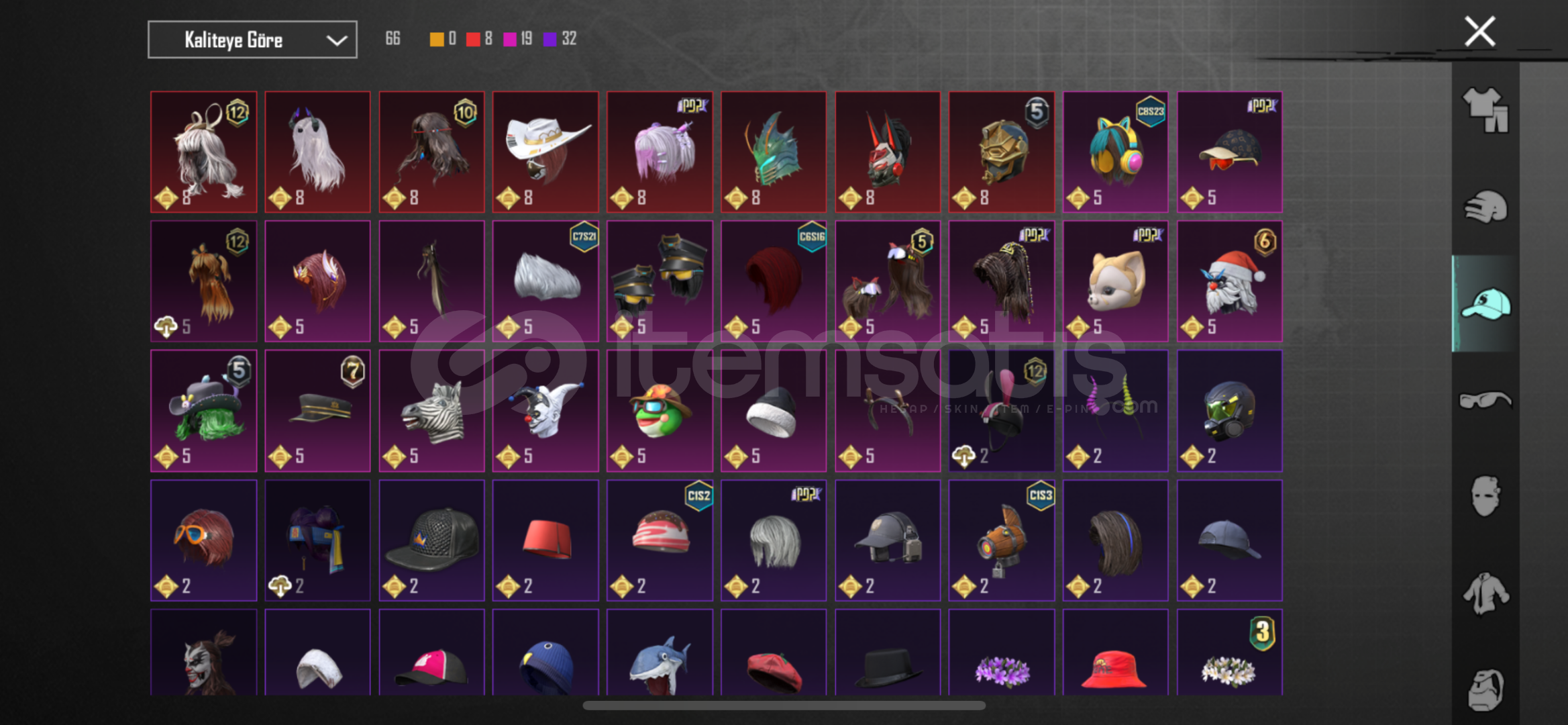Viewport: 1568px width, 725px height.
Task: Select the helmet category icon
Action: pos(1485,207)
